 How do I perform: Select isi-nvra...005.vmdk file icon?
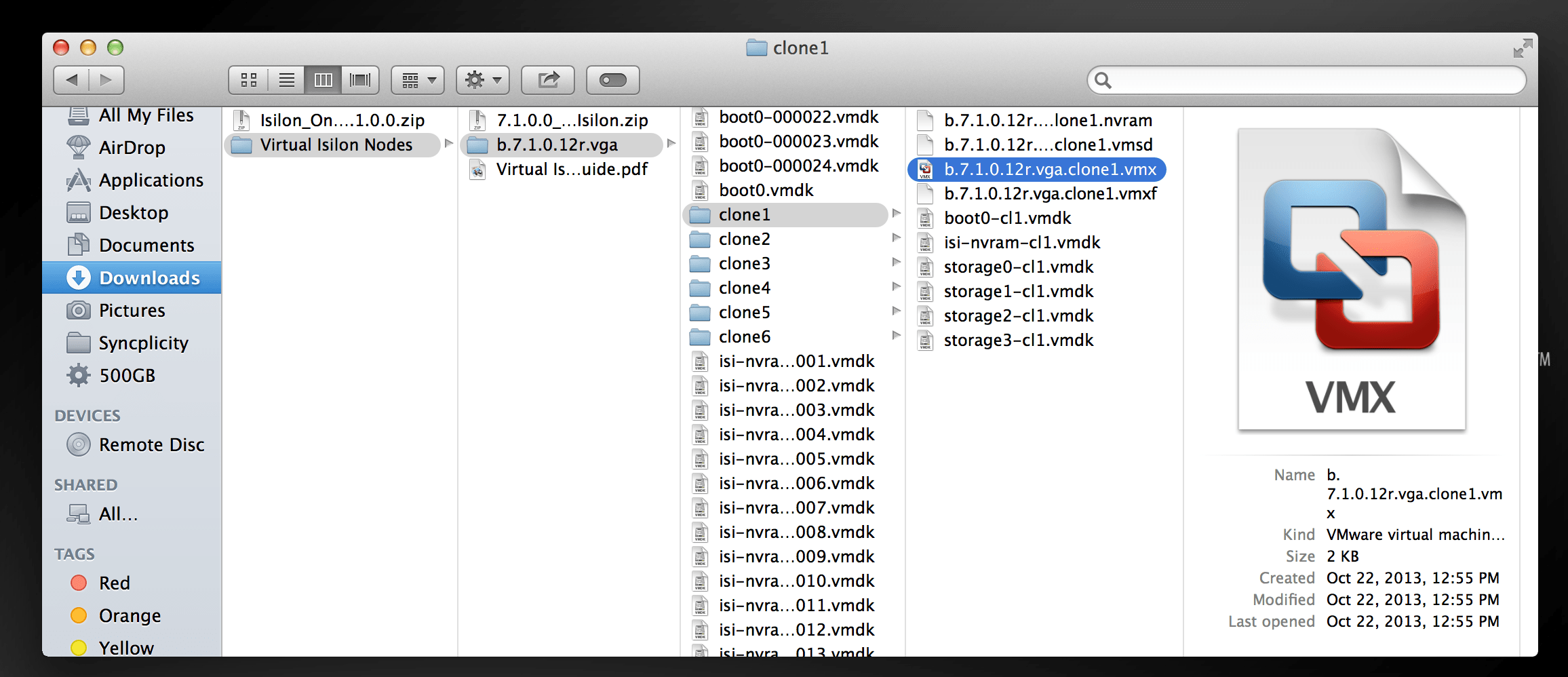[700, 459]
